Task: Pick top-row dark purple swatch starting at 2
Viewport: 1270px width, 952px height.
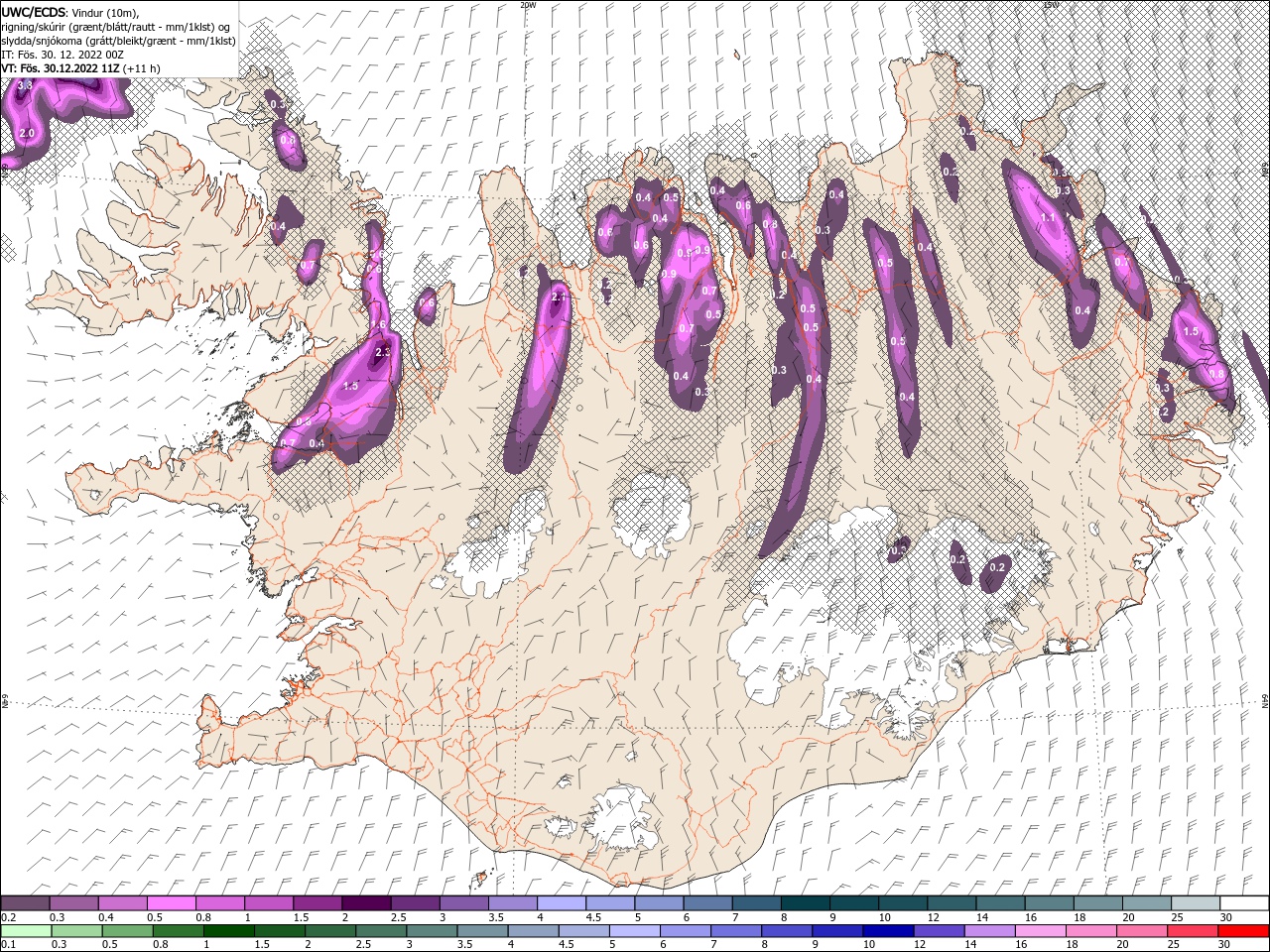Action: pos(365,902)
